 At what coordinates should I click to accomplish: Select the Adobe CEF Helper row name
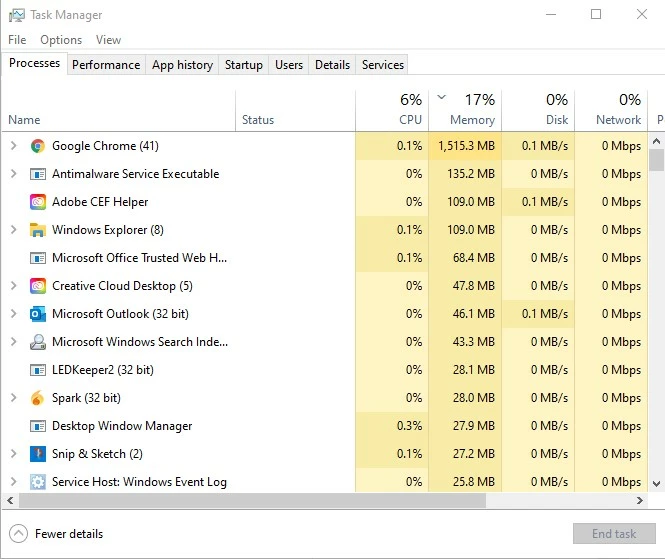100,202
